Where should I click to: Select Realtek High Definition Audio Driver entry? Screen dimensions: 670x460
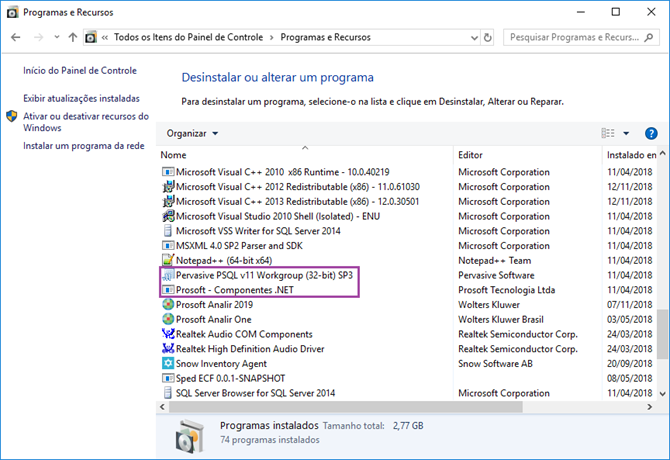250,349
